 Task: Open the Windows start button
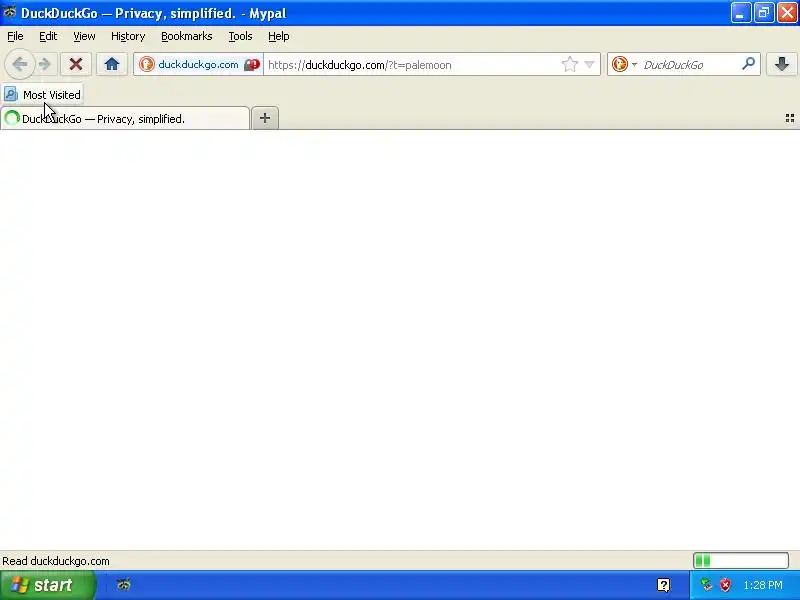[48, 585]
